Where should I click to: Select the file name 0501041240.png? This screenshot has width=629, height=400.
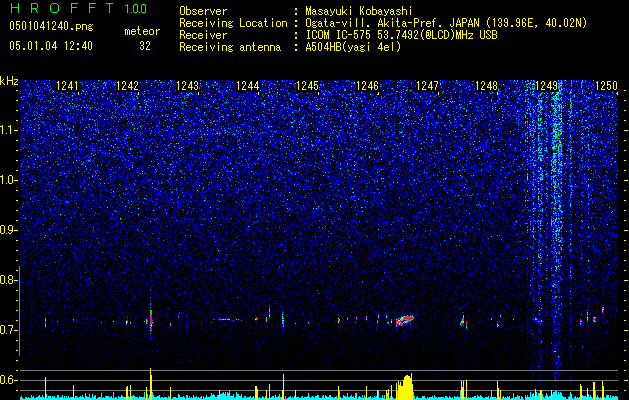[51, 26]
